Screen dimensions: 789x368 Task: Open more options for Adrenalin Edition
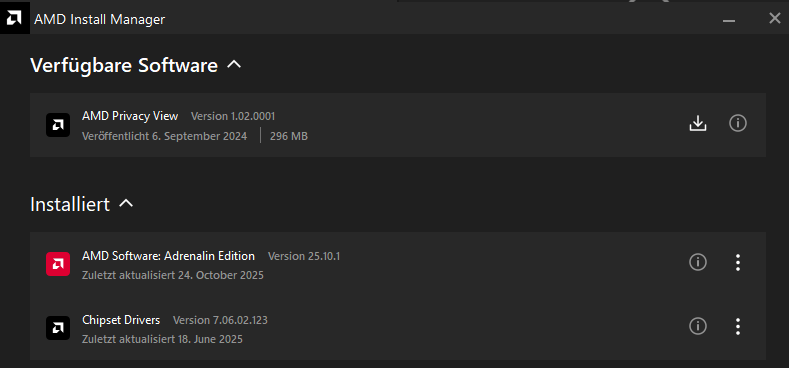[x=738, y=262]
